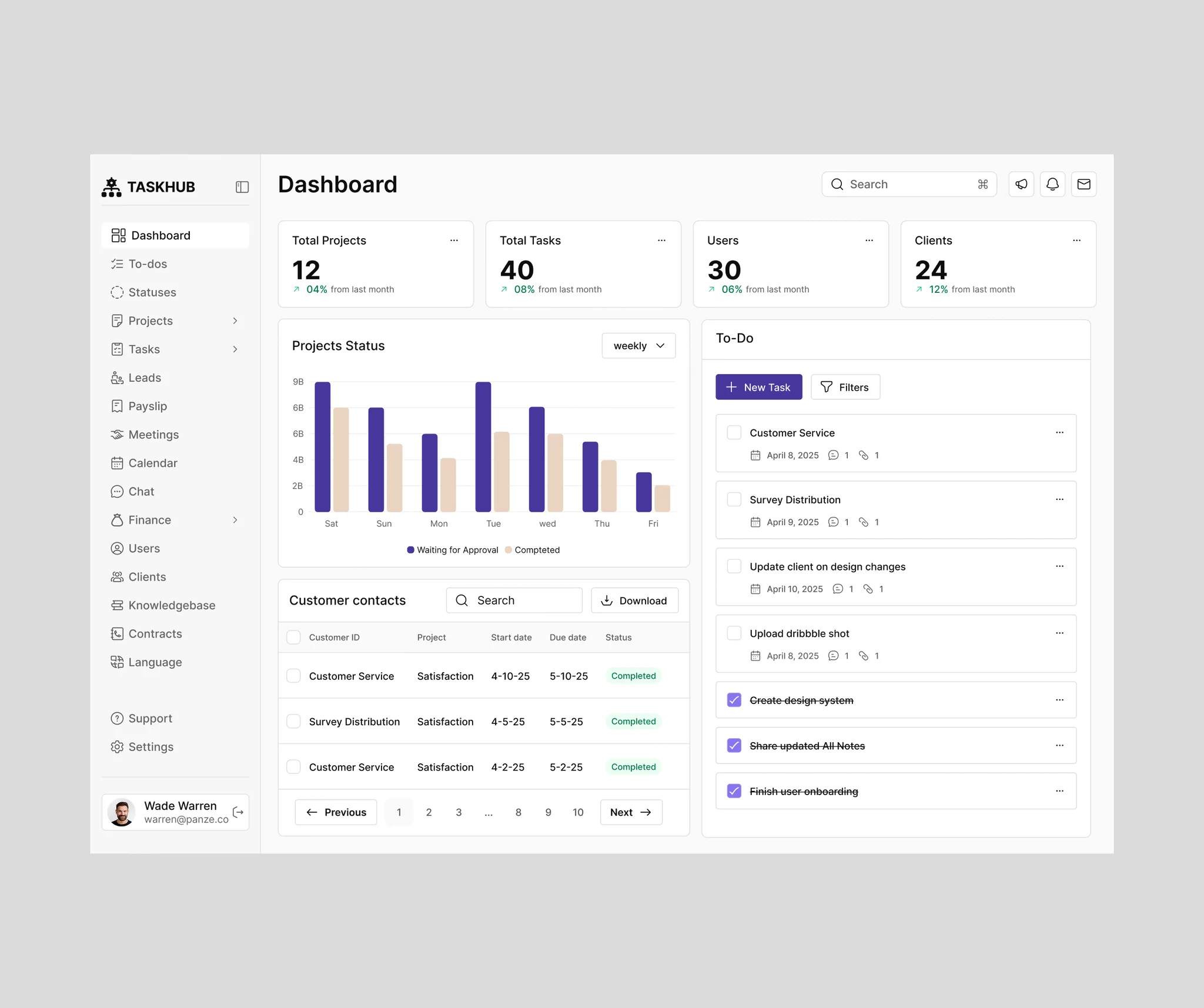Image resolution: width=1204 pixels, height=1008 pixels.
Task: Open more options on Total Tasks card
Action: pos(661,240)
